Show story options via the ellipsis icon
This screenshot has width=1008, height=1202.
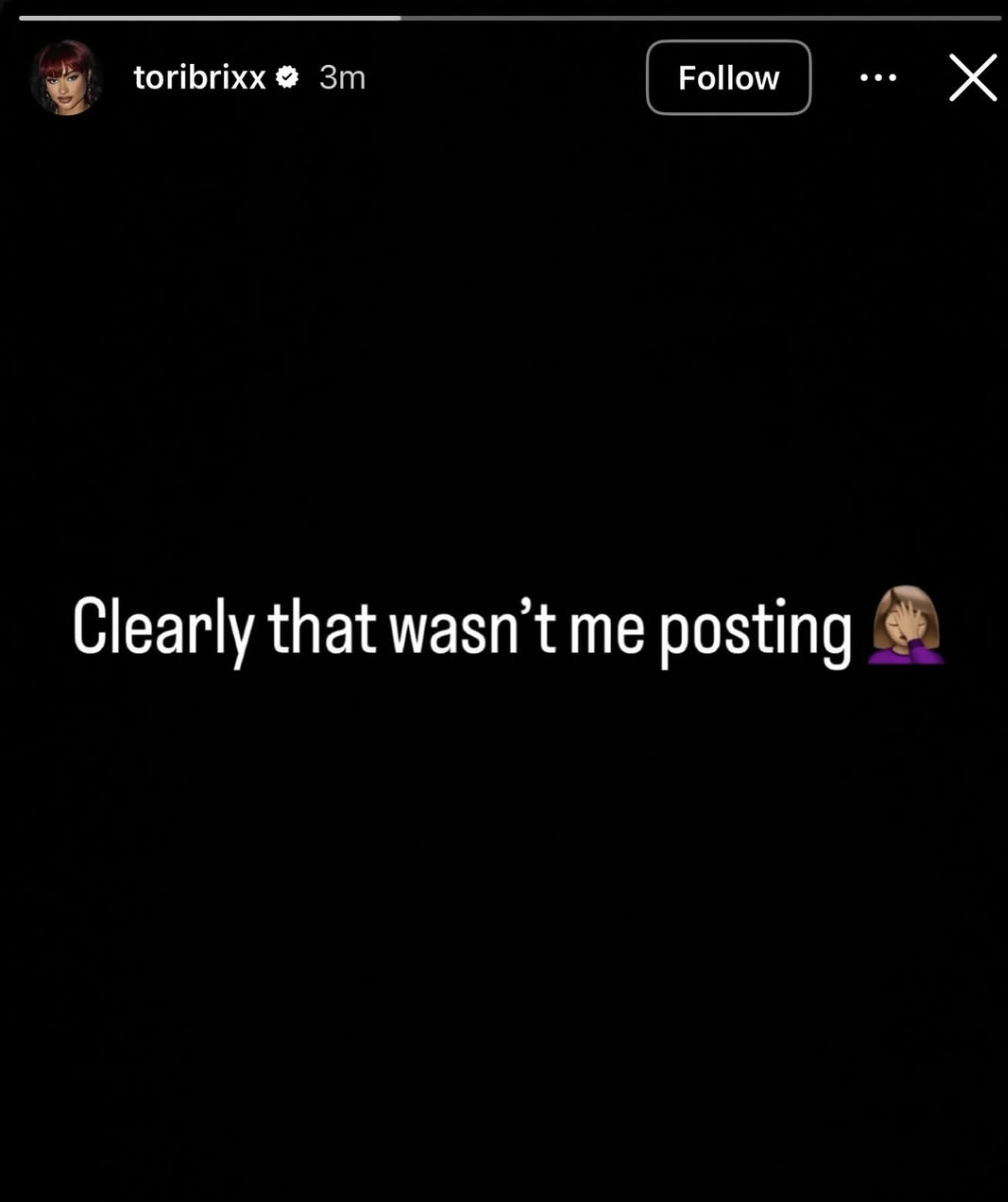878,78
